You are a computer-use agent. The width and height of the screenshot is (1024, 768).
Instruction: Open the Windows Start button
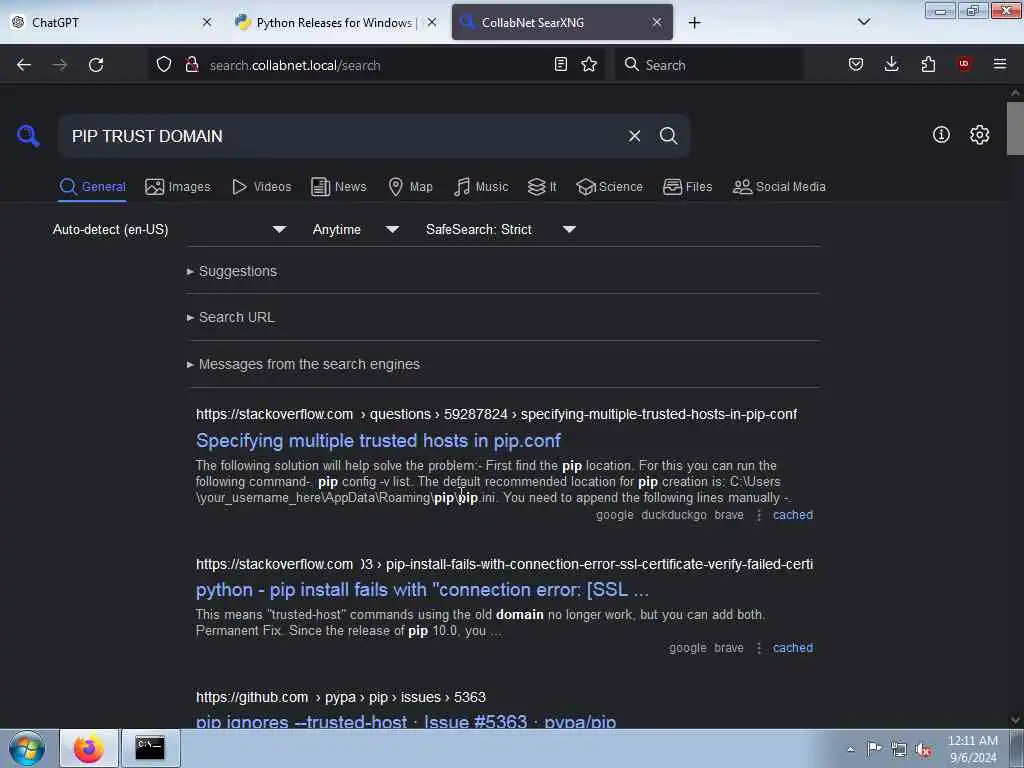(27, 748)
